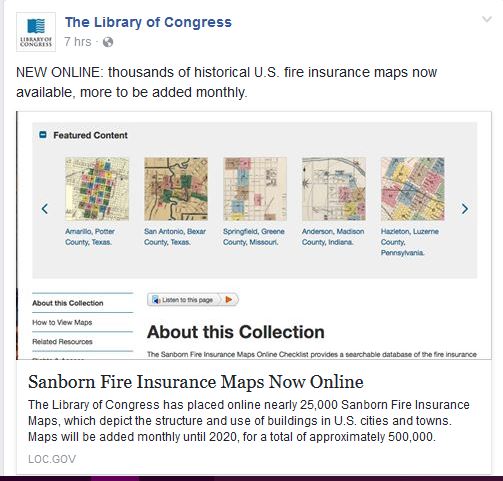Collapse the Featured Content section

click(43, 135)
